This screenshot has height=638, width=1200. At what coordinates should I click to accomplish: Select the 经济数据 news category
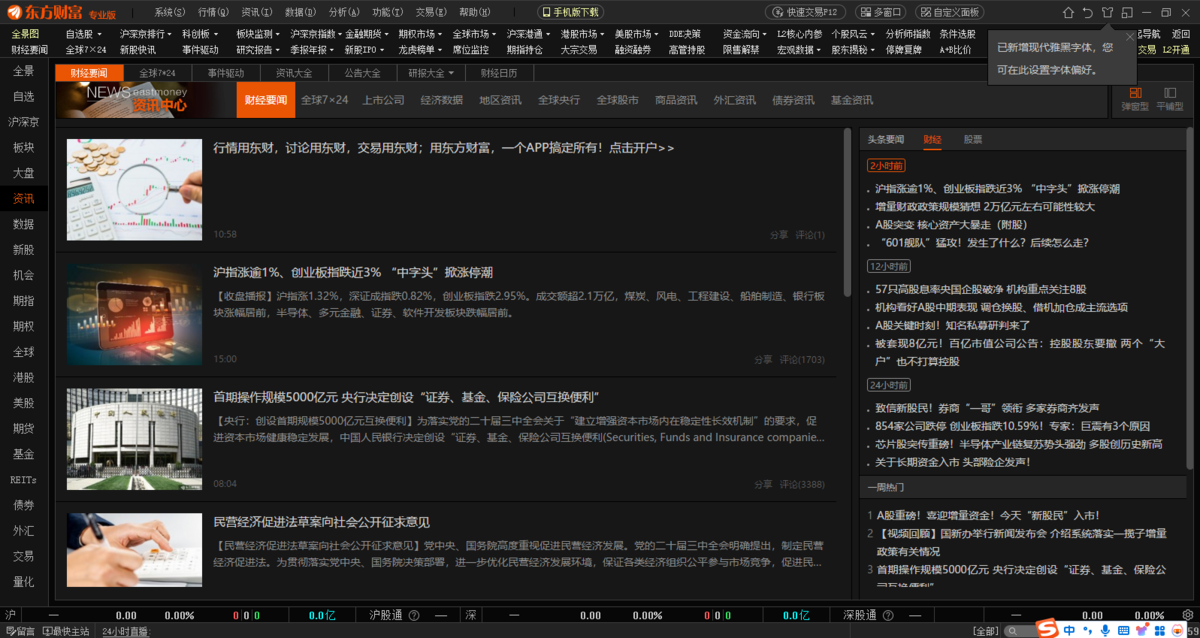(442, 100)
